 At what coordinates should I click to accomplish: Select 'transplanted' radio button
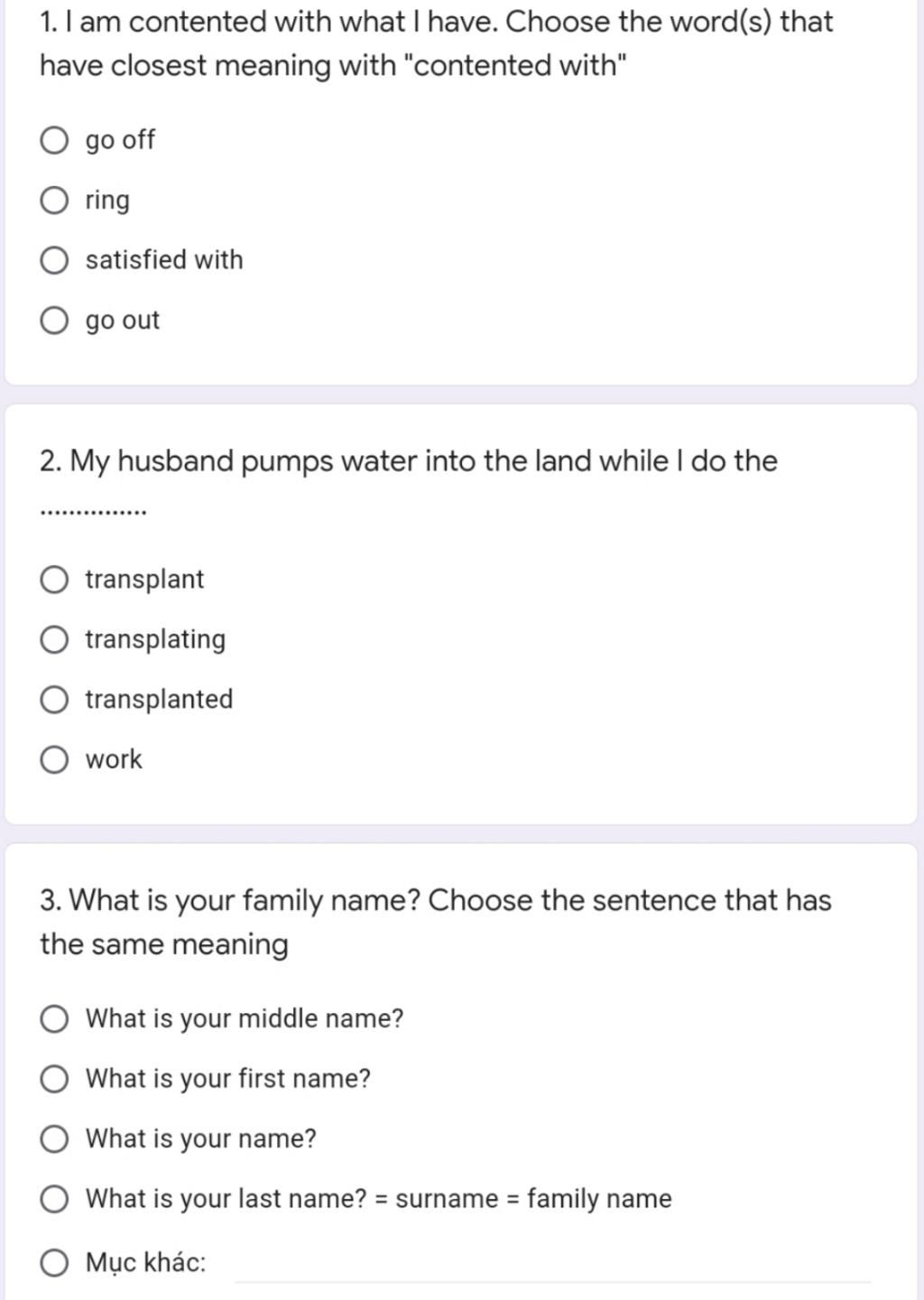(54, 700)
